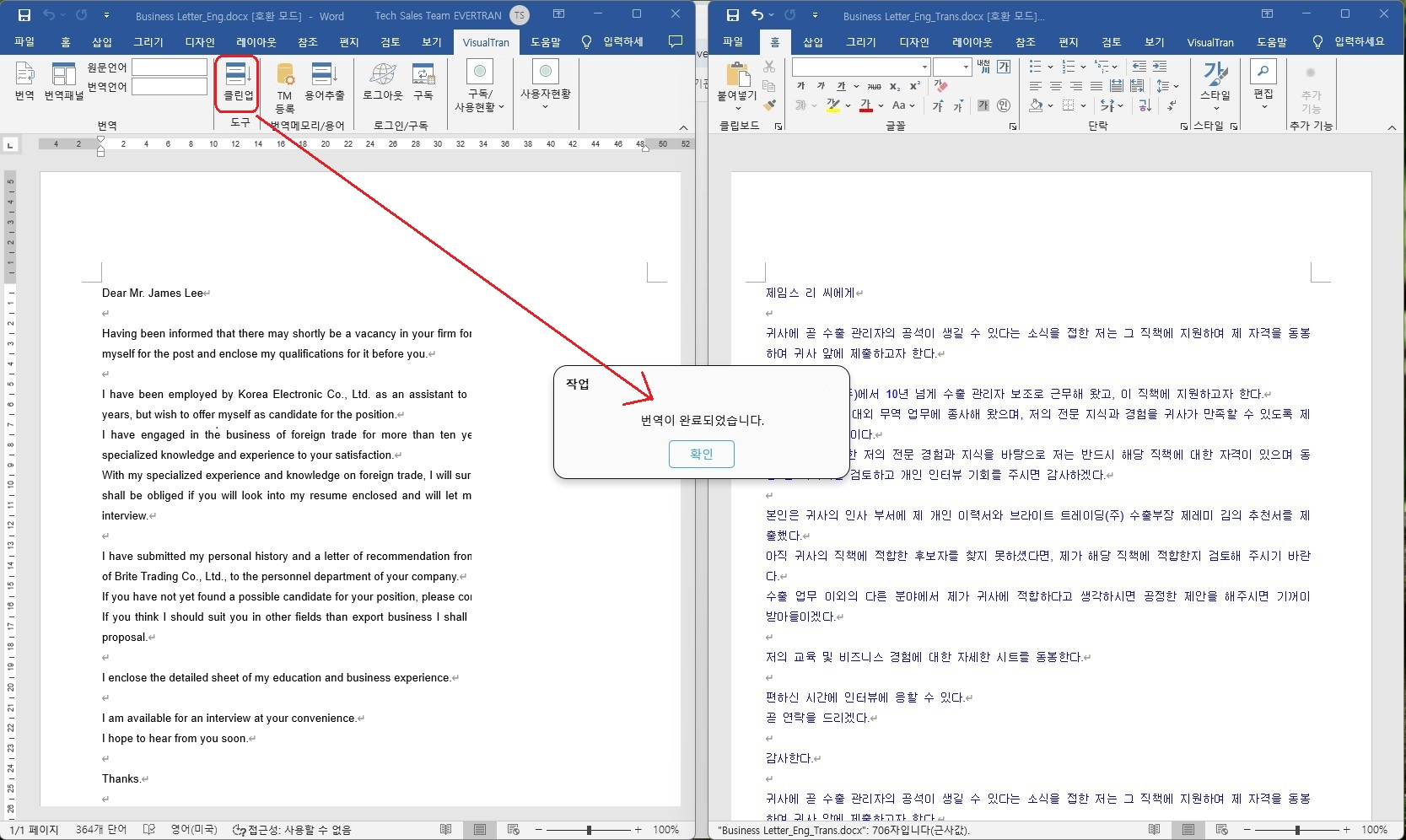Click the phonetic guide icon in font group
Viewport: 1406px width, 840px height.
click(983, 67)
